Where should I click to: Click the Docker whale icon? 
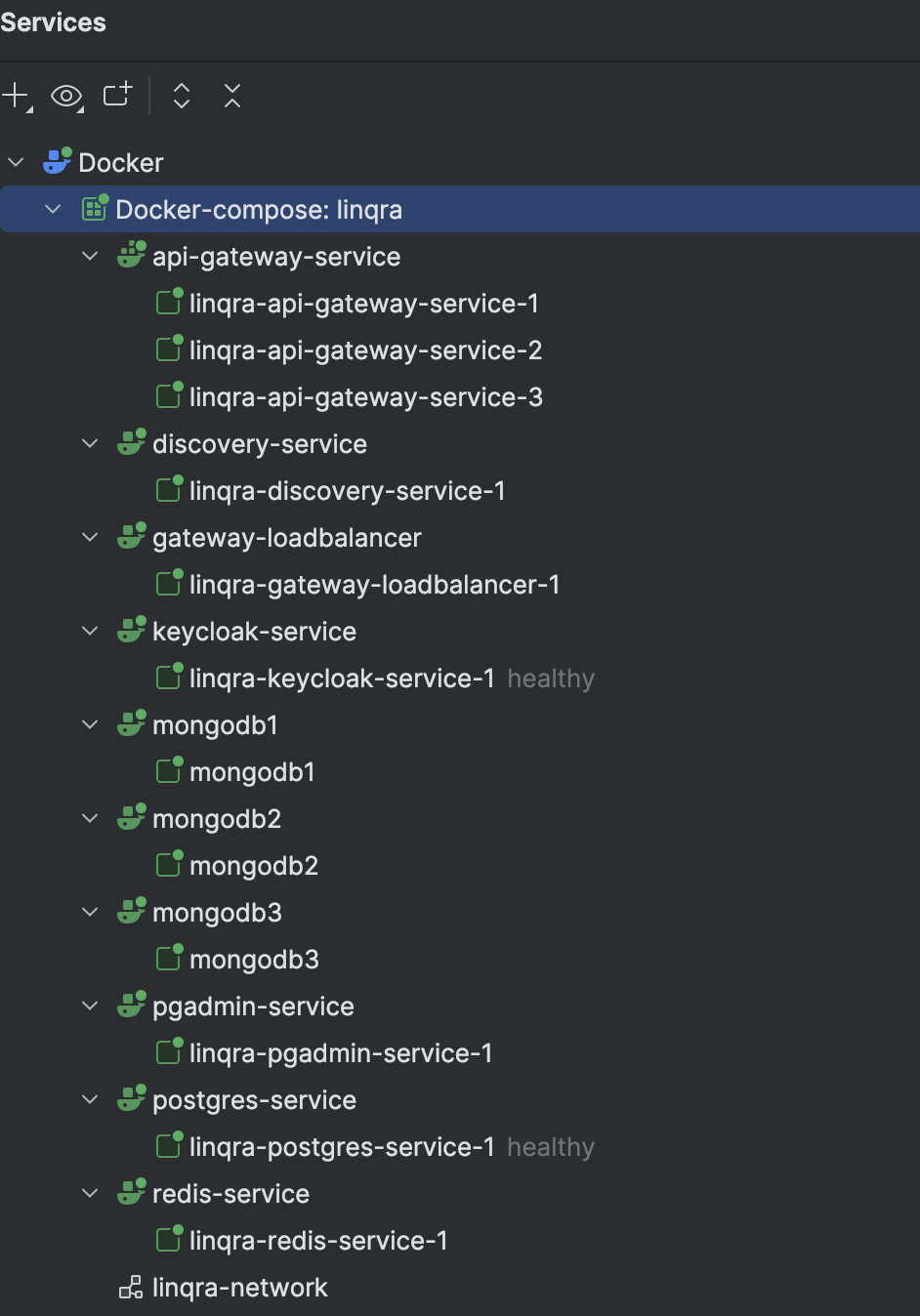tap(58, 161)
